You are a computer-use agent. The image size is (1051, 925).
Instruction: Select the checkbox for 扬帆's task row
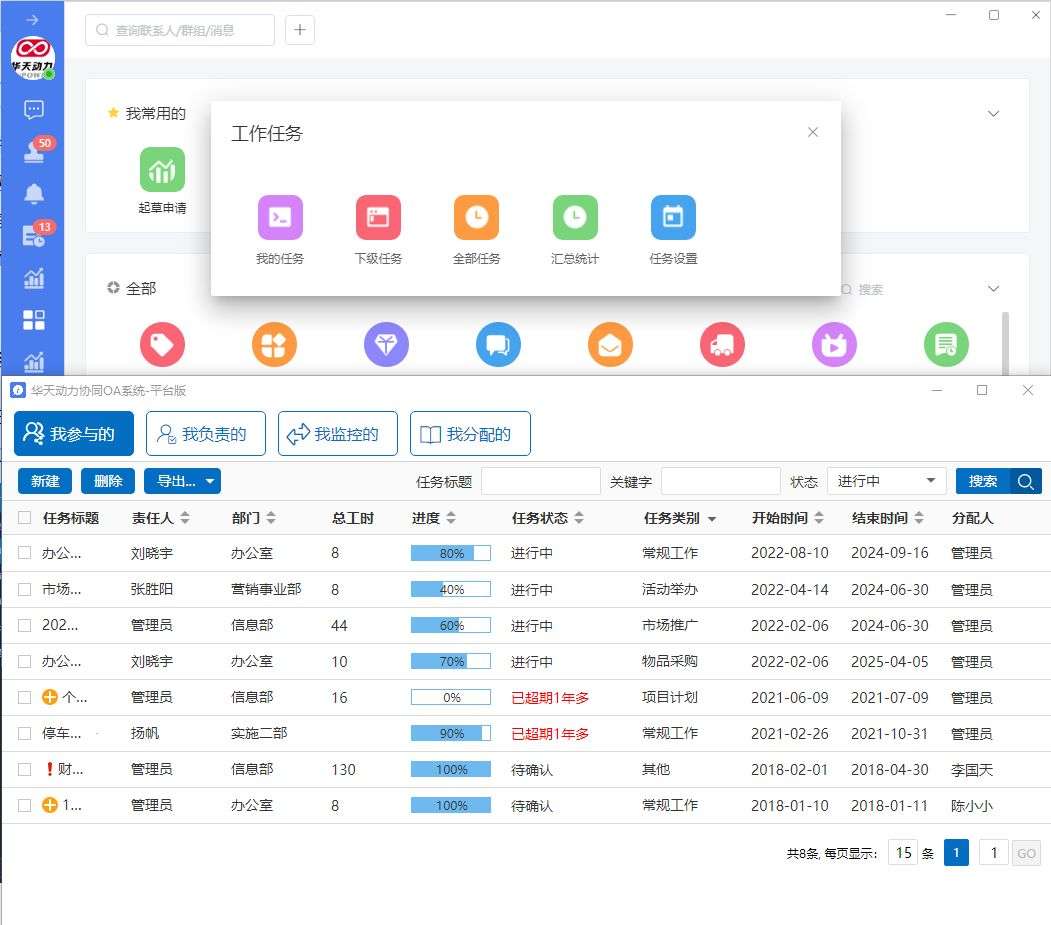tap(25, 734)
